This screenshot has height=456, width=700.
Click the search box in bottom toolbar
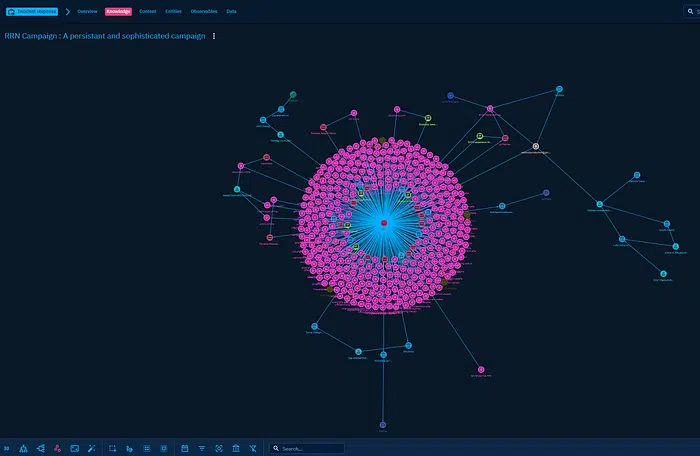coord(310,449)
